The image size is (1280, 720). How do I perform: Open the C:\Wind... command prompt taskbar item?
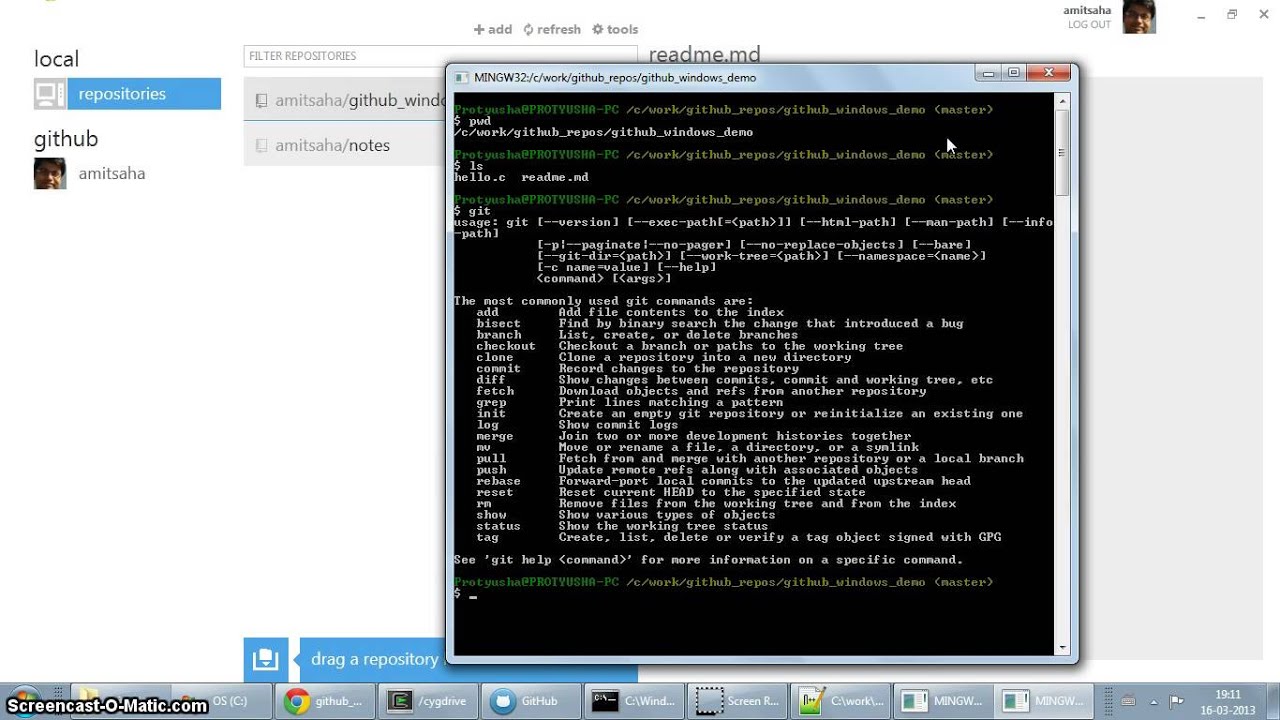coord(634,701)
